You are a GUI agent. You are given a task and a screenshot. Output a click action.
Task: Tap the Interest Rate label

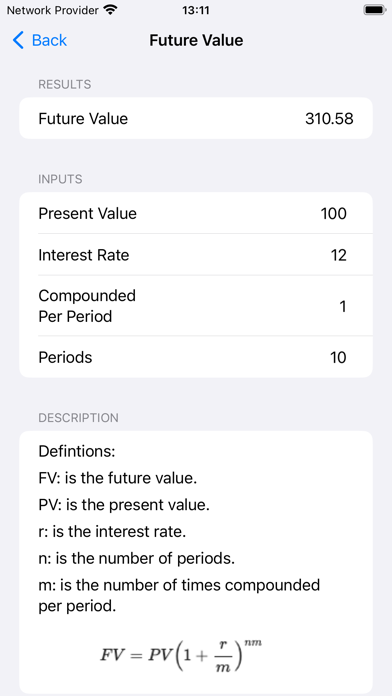(83, 255)
